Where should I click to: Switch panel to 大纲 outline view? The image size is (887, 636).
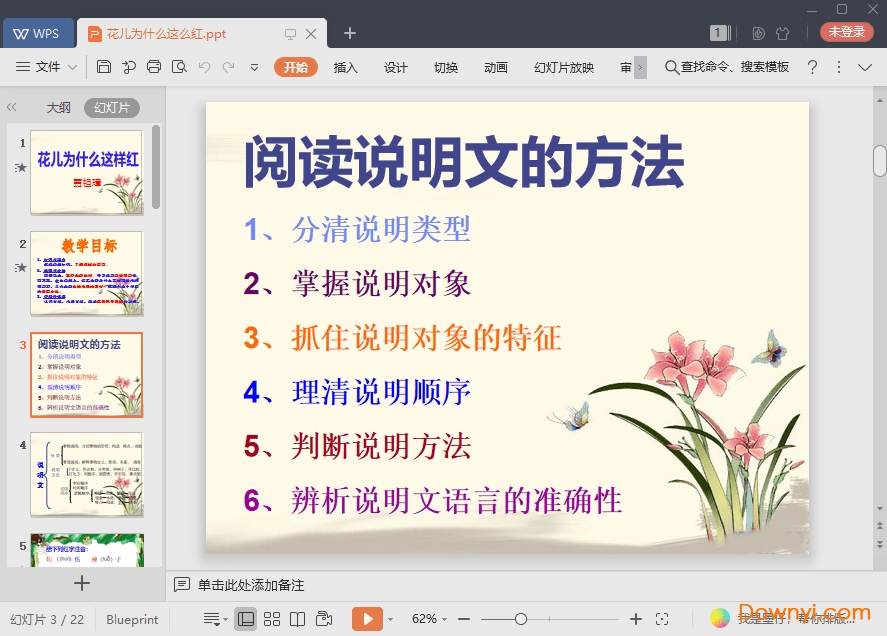click(x=58, y=108)
